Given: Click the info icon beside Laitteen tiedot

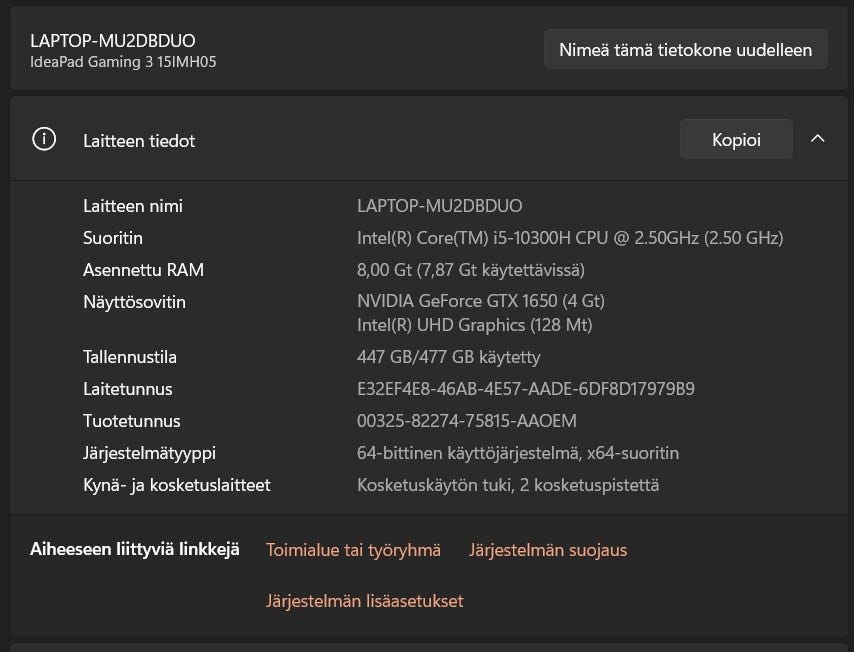Looking at the screenshot, I should [x=44, y=140].
